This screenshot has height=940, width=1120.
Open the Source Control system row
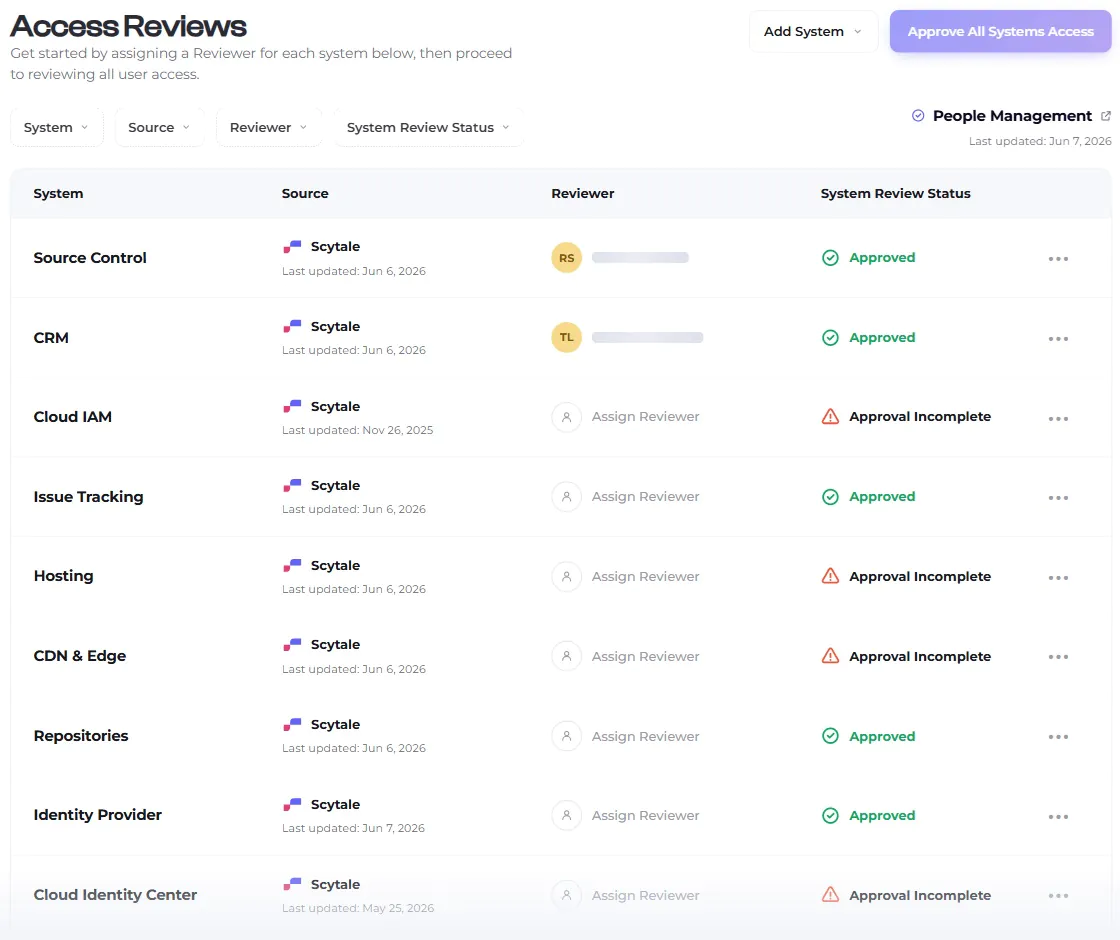[x=561, y=258]
